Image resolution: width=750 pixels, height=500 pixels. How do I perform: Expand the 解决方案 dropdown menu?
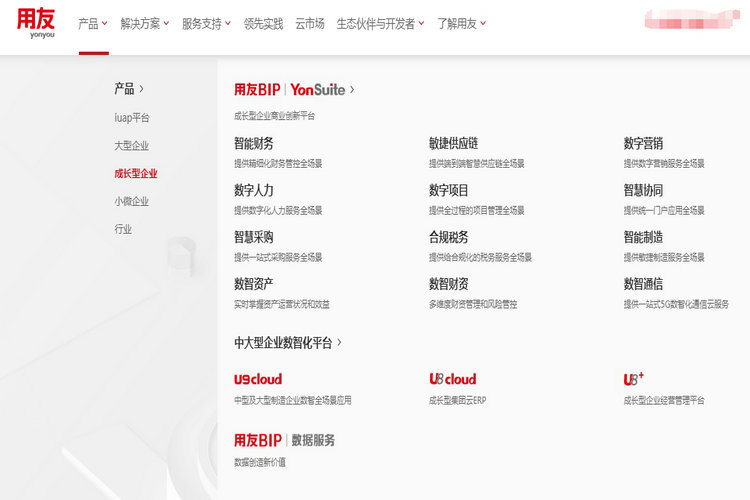point(144,23)
